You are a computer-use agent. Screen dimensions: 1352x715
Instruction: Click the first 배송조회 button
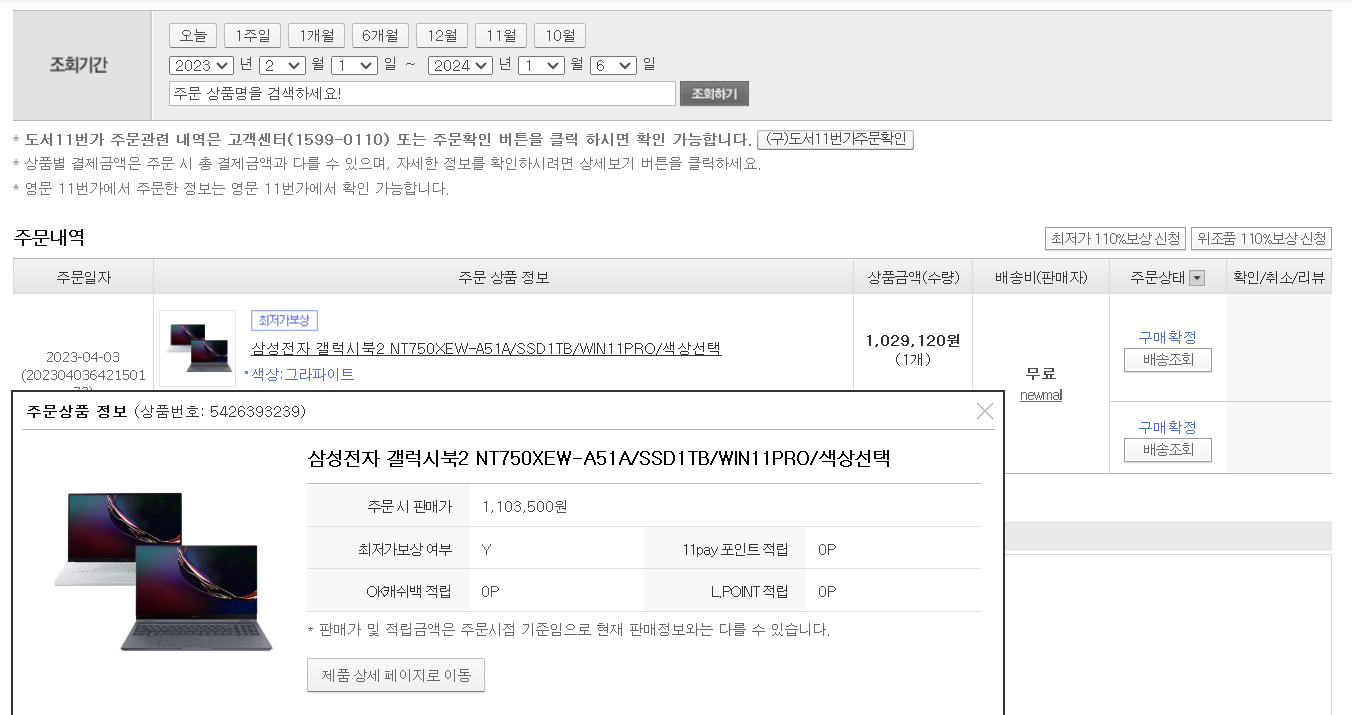1168,359
